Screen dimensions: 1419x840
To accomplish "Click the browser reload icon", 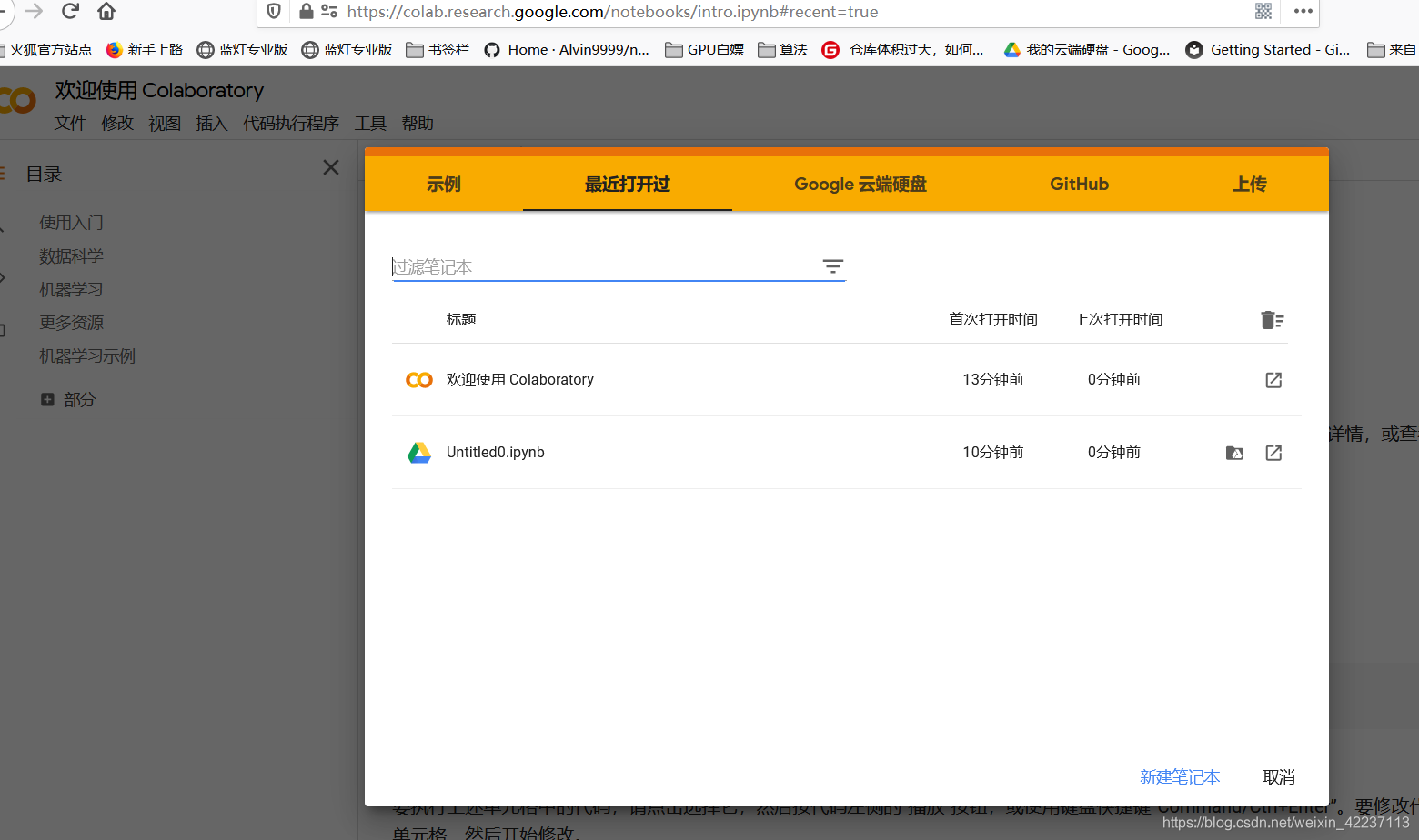I will tap(70, 11).
